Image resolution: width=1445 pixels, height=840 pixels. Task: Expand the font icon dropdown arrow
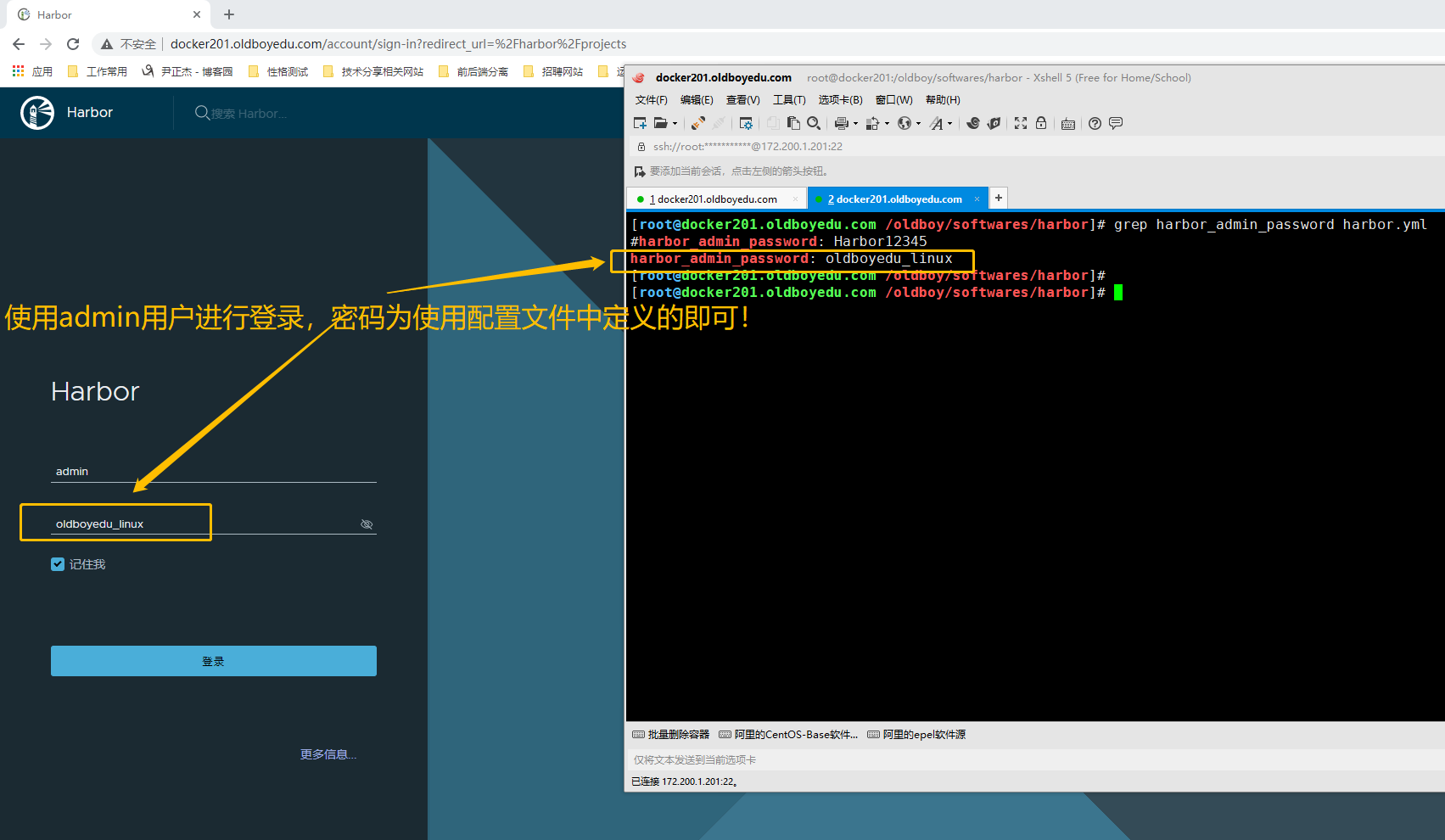pyautogui.click(x=949, y=124)
